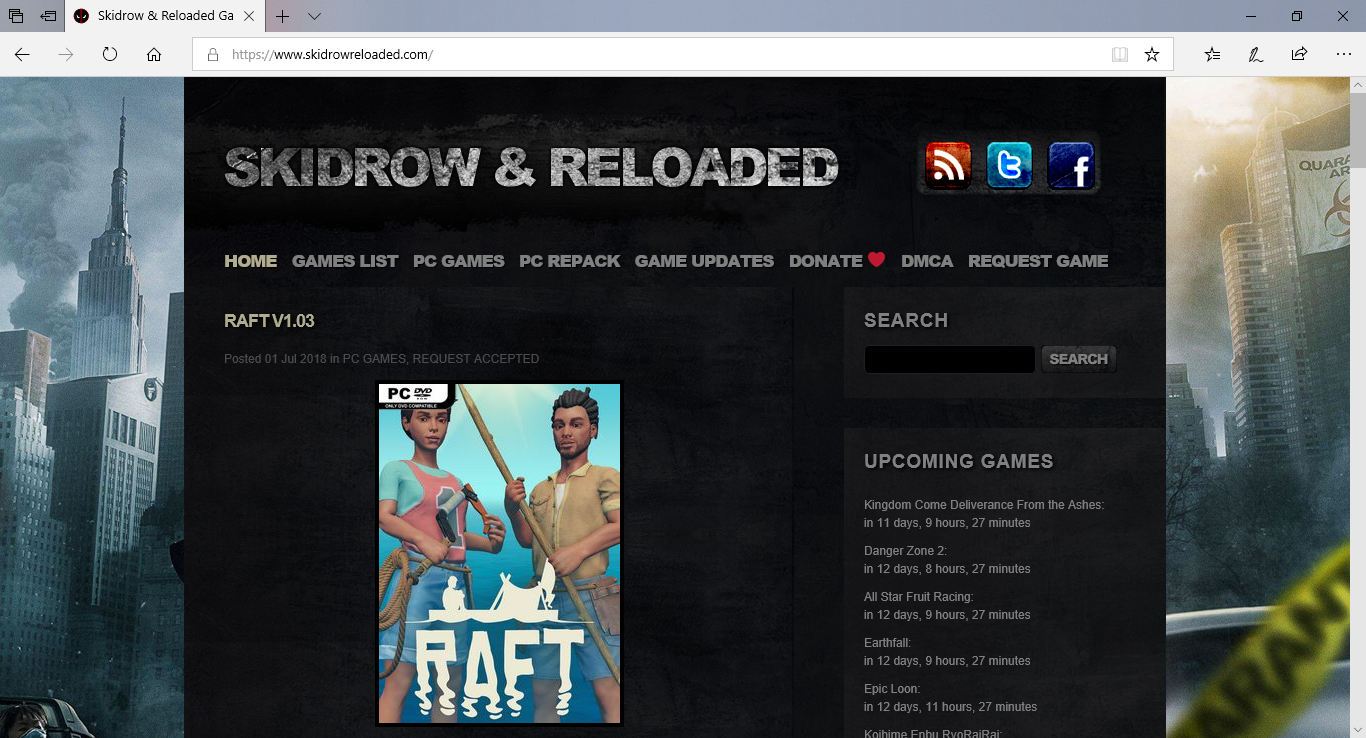Click 'in 12 days, 8 hours, 27 minutes' countdown
Screen dimensions: 1366x738
point(947,569)
